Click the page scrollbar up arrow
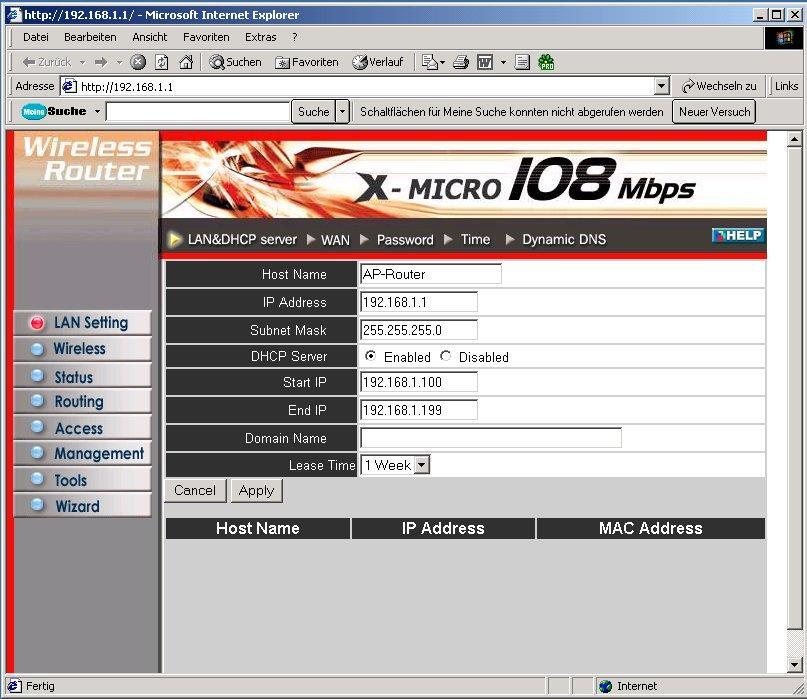 794,139
